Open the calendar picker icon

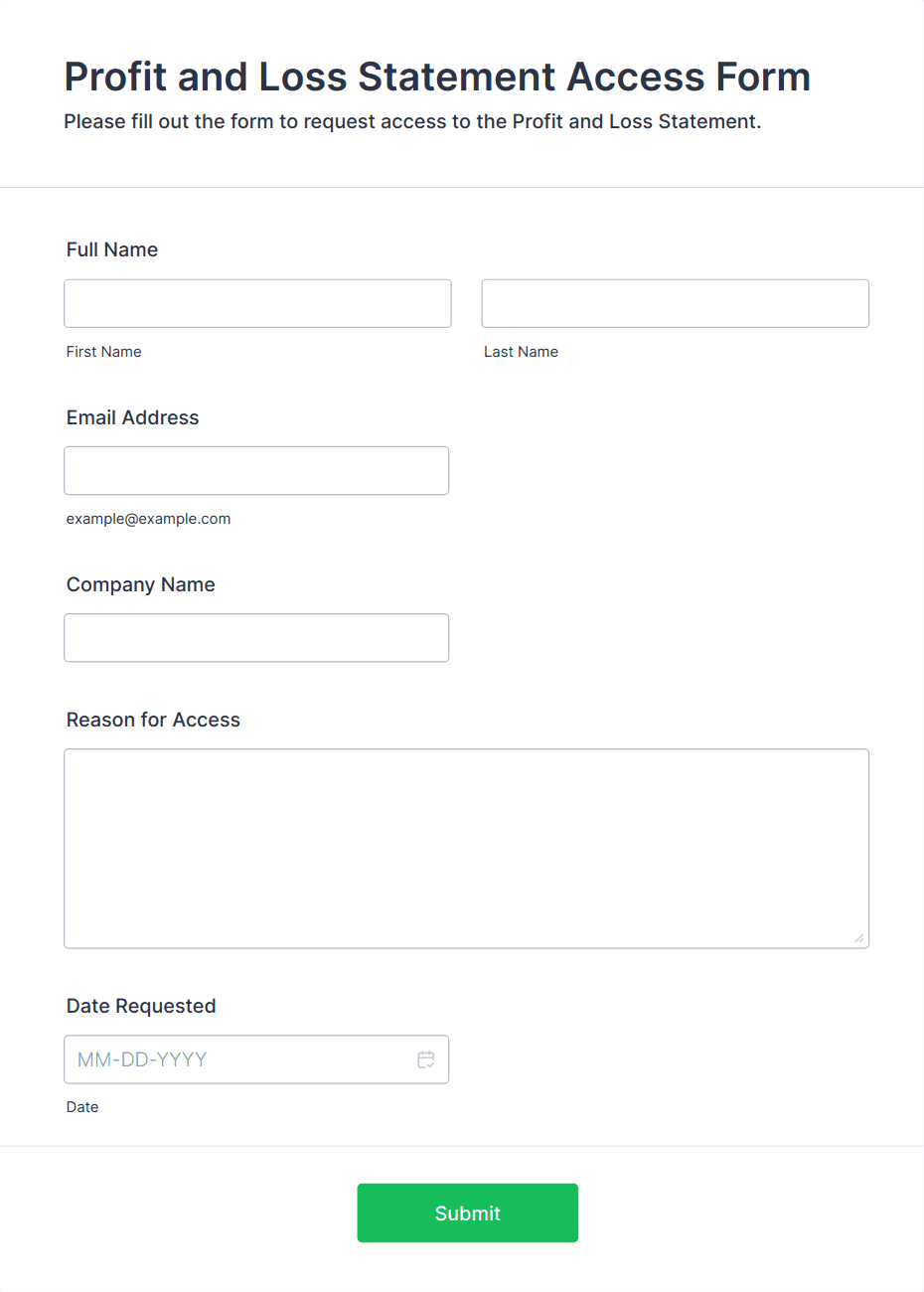[426, 1059]
